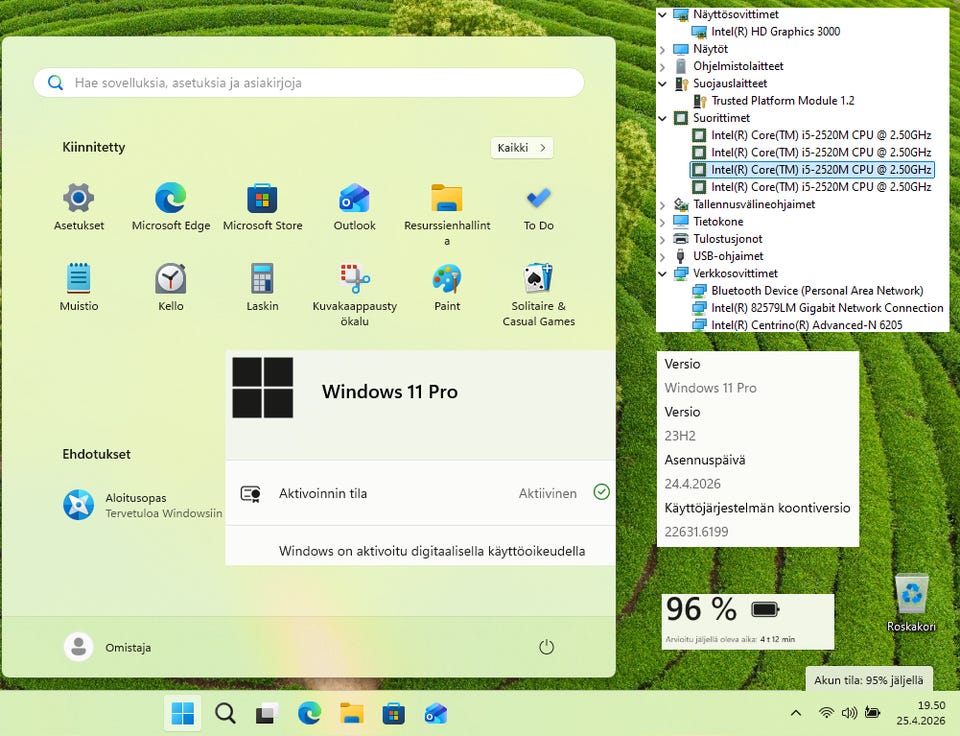Launch the Paint app

coord(447,287)
